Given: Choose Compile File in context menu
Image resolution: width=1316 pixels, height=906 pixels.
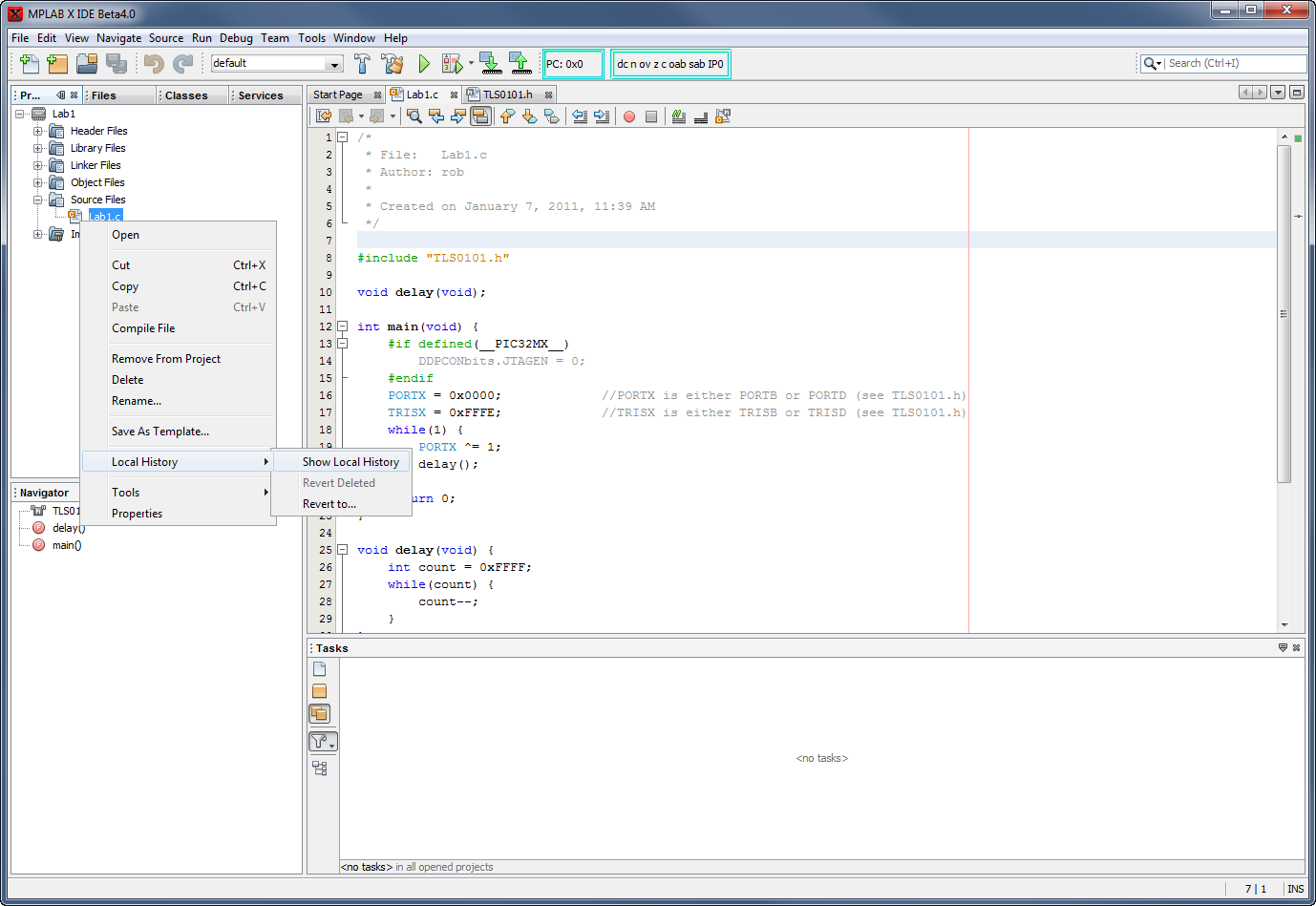Looking at the screenshot, I should [143, 328].
